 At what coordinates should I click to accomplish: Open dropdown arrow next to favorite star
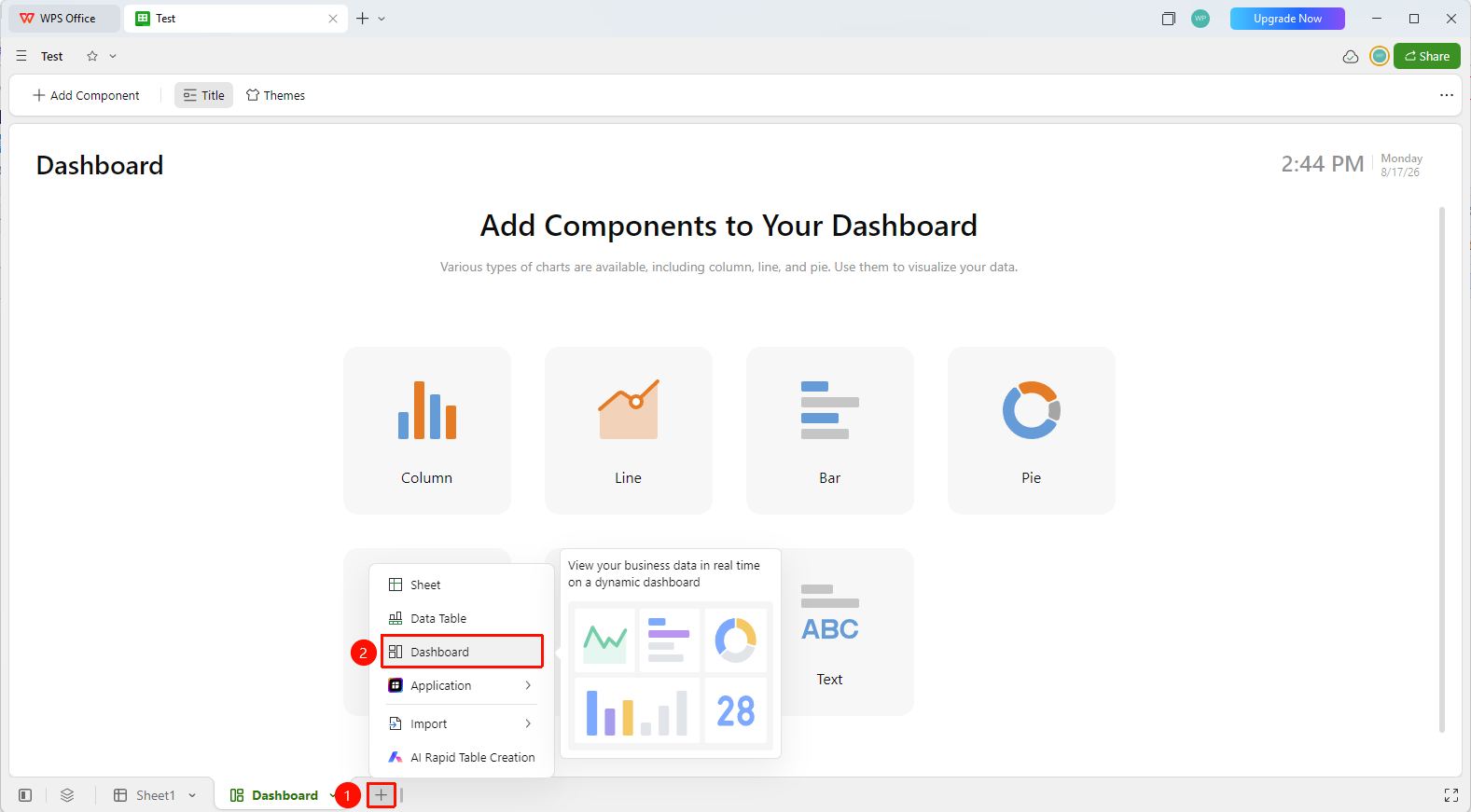coord(113,56)
